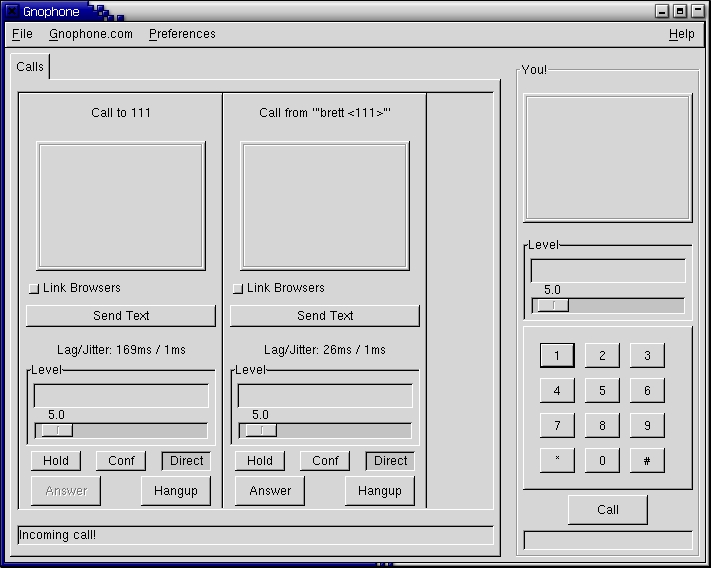Click the number entry field below Call
Image resolution: width=711 pixels, height=568 pixels.
[x=607, y=540]
